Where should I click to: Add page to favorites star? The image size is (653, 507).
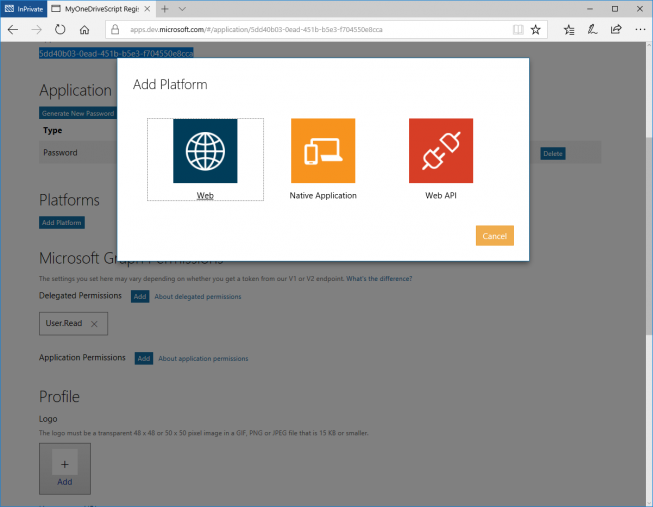coord(536,30)
